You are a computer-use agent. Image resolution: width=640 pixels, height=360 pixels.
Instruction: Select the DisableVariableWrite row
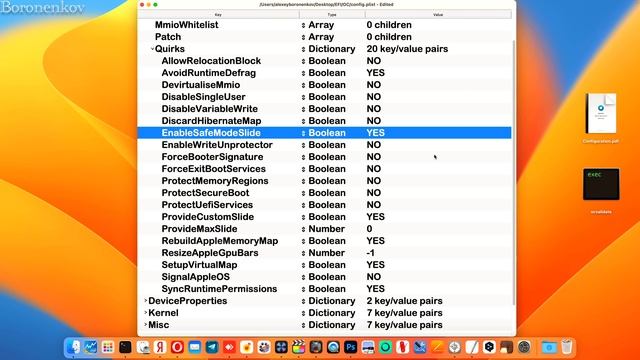[324, 109]
